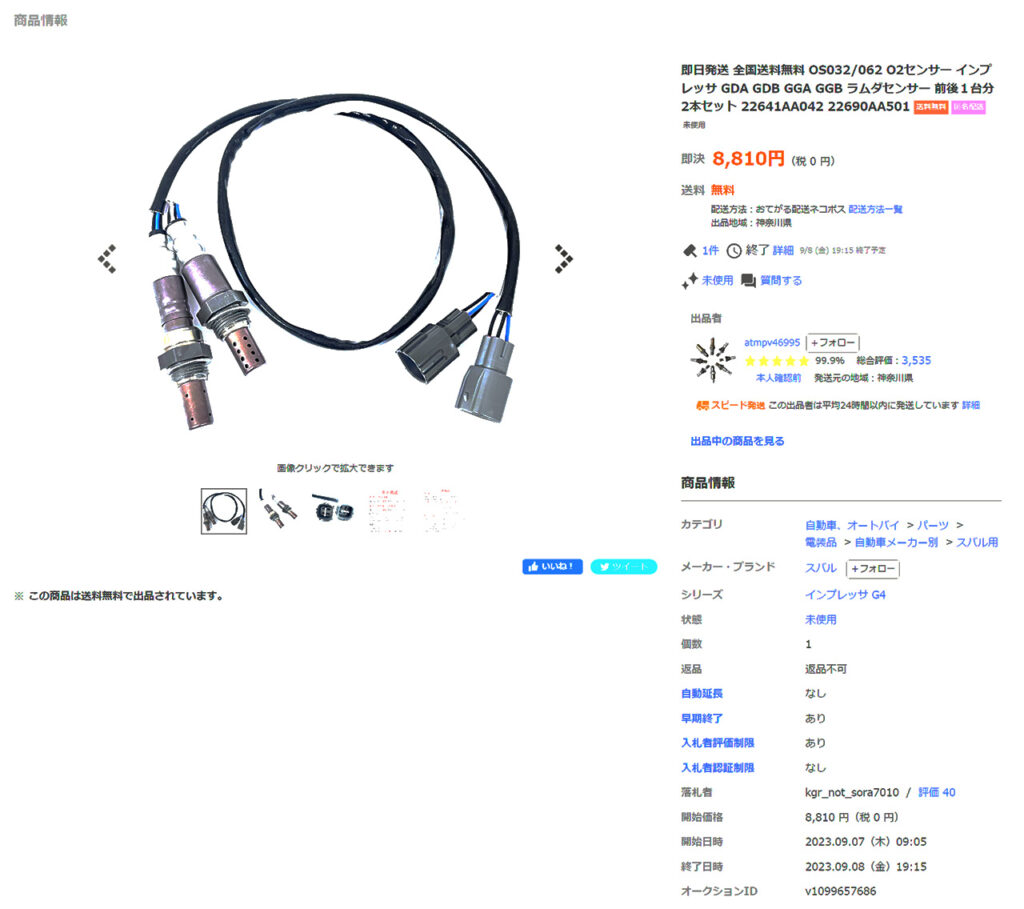Screen dimensions: 1024x909
Task: Follow the スバル brand with +フォロー
Action: click(872, 569)
